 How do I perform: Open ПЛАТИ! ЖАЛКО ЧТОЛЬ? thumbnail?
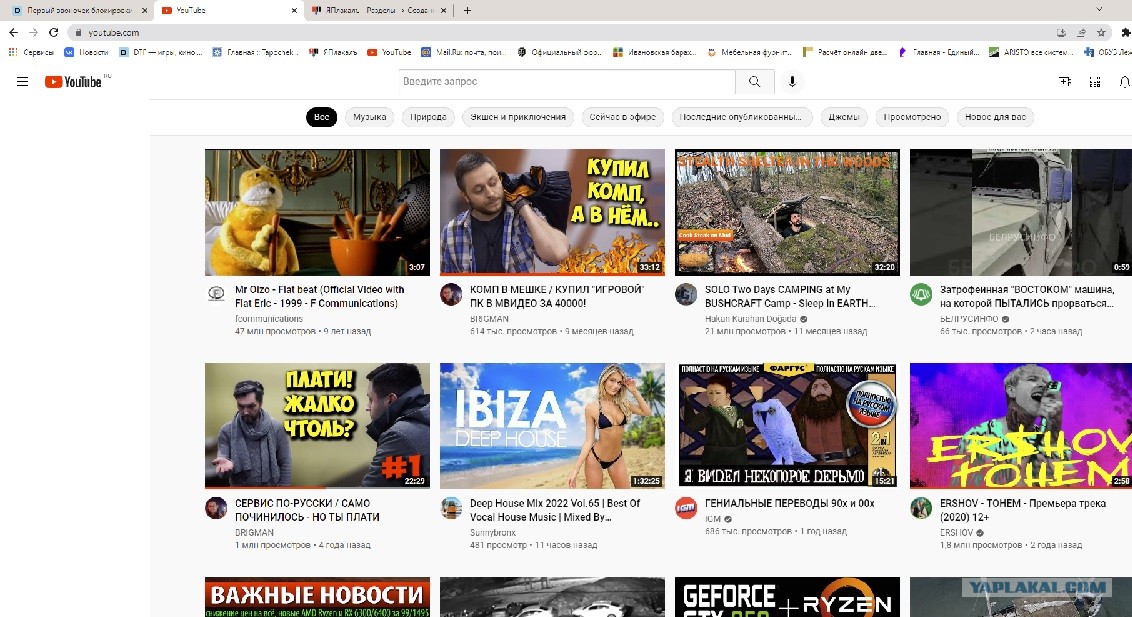pos(317,426)
